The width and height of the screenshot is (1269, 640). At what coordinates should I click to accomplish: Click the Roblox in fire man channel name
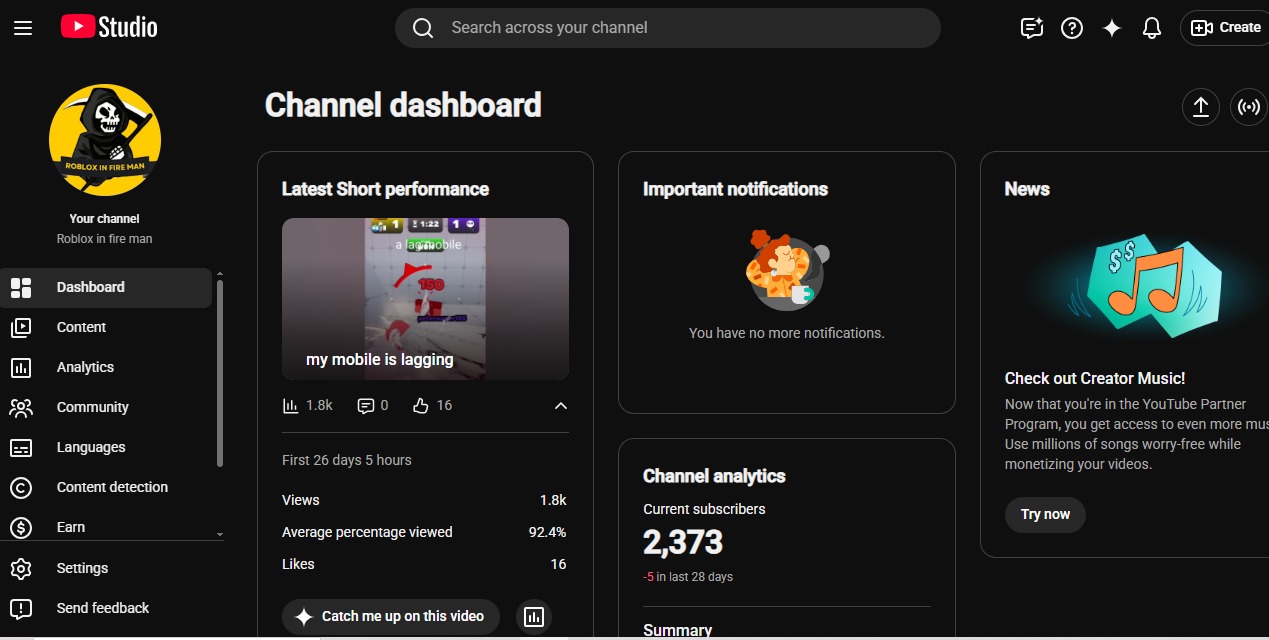coord(105,239)
